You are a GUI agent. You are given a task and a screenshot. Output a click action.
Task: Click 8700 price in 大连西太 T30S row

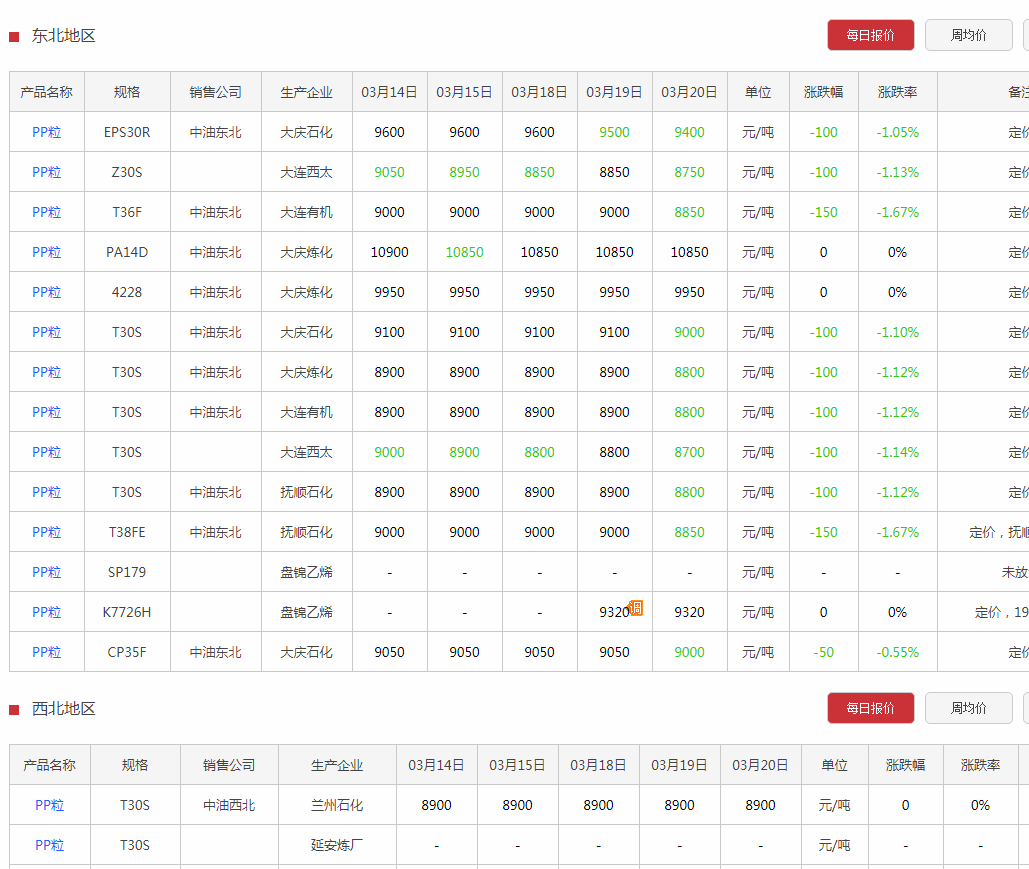690,452
